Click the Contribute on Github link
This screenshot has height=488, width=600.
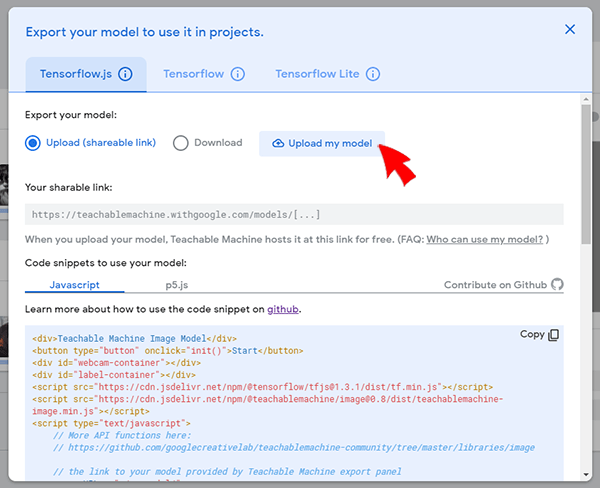pos(495,285)
